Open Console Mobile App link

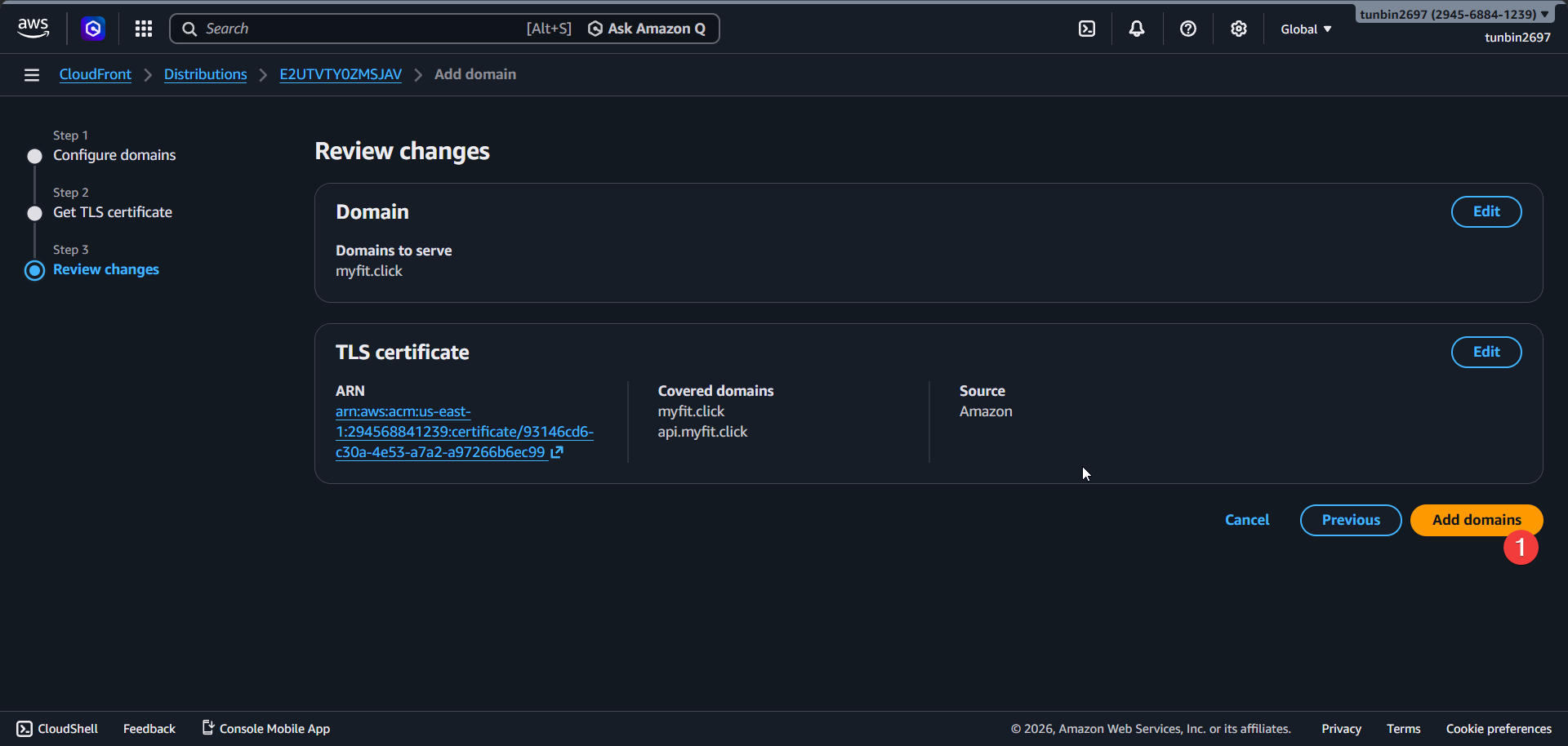pos(274,728)
